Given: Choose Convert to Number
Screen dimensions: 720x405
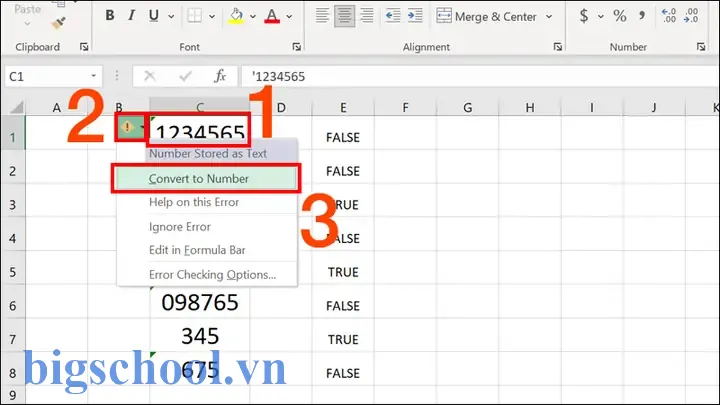Looking at the screenshot, I should (x=206, y=178).
